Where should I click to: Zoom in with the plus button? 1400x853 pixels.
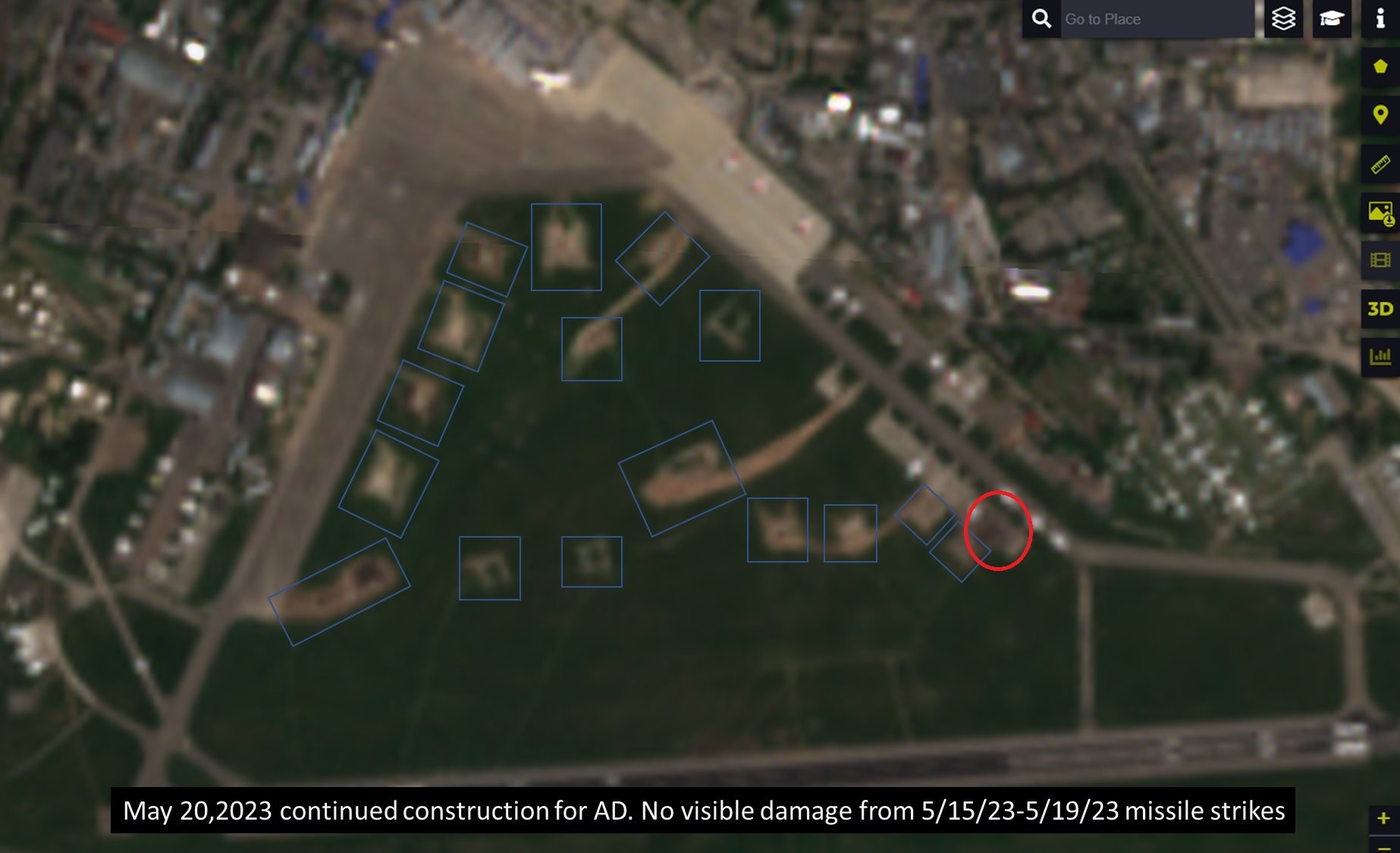1383,818
